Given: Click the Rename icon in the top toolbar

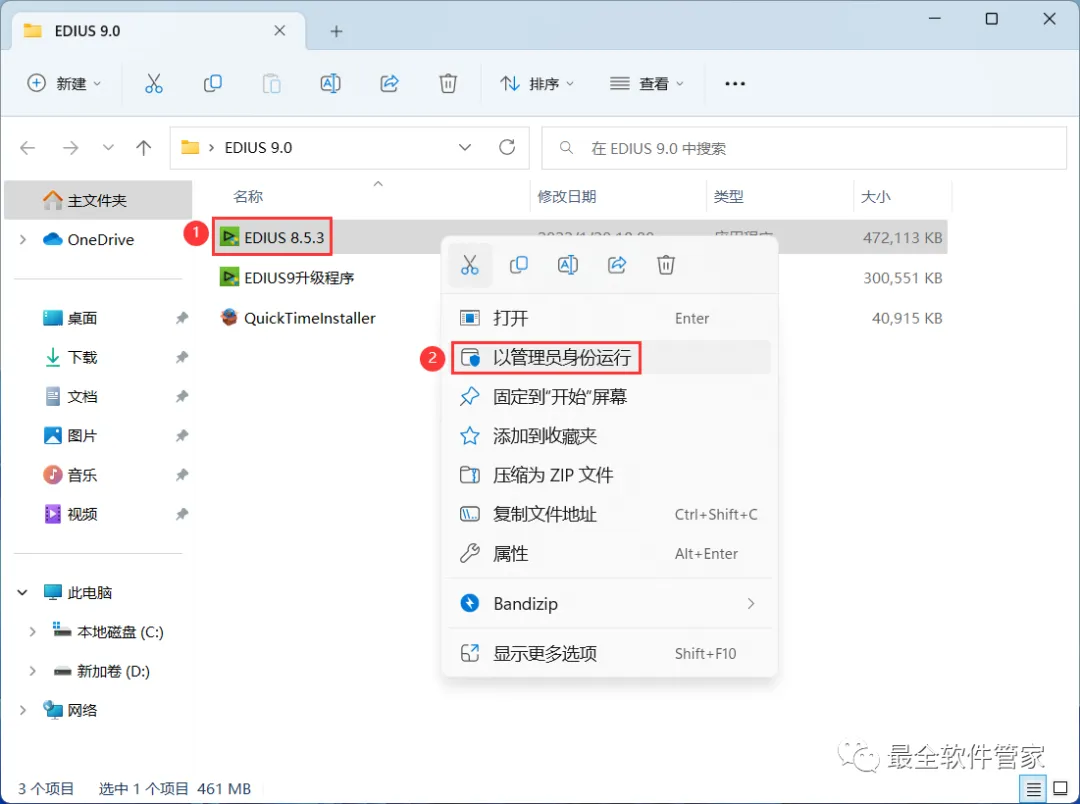Looking at the screenshot, I should click(331, 83).
